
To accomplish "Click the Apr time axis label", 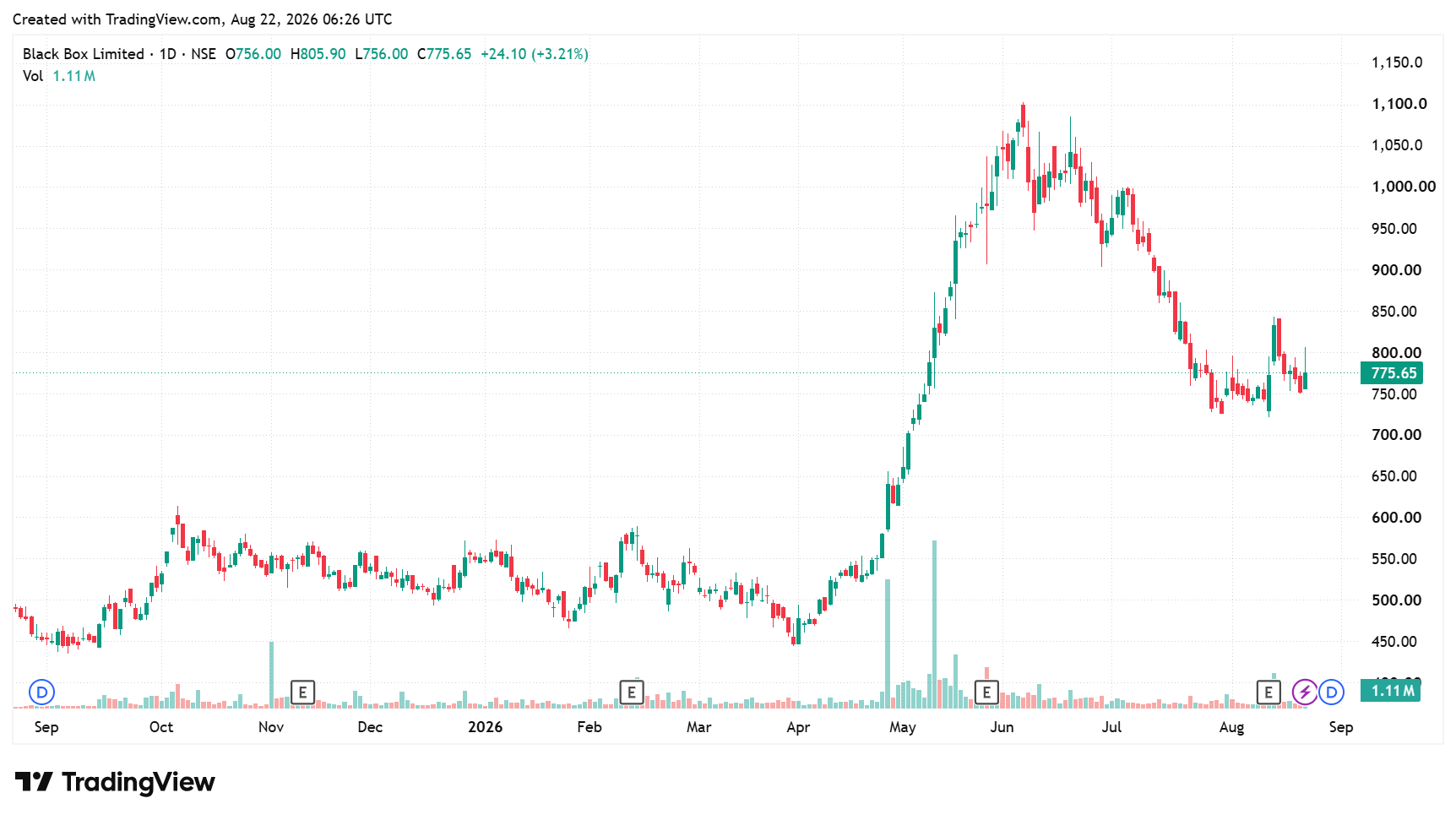I will (x=798, y=727).
